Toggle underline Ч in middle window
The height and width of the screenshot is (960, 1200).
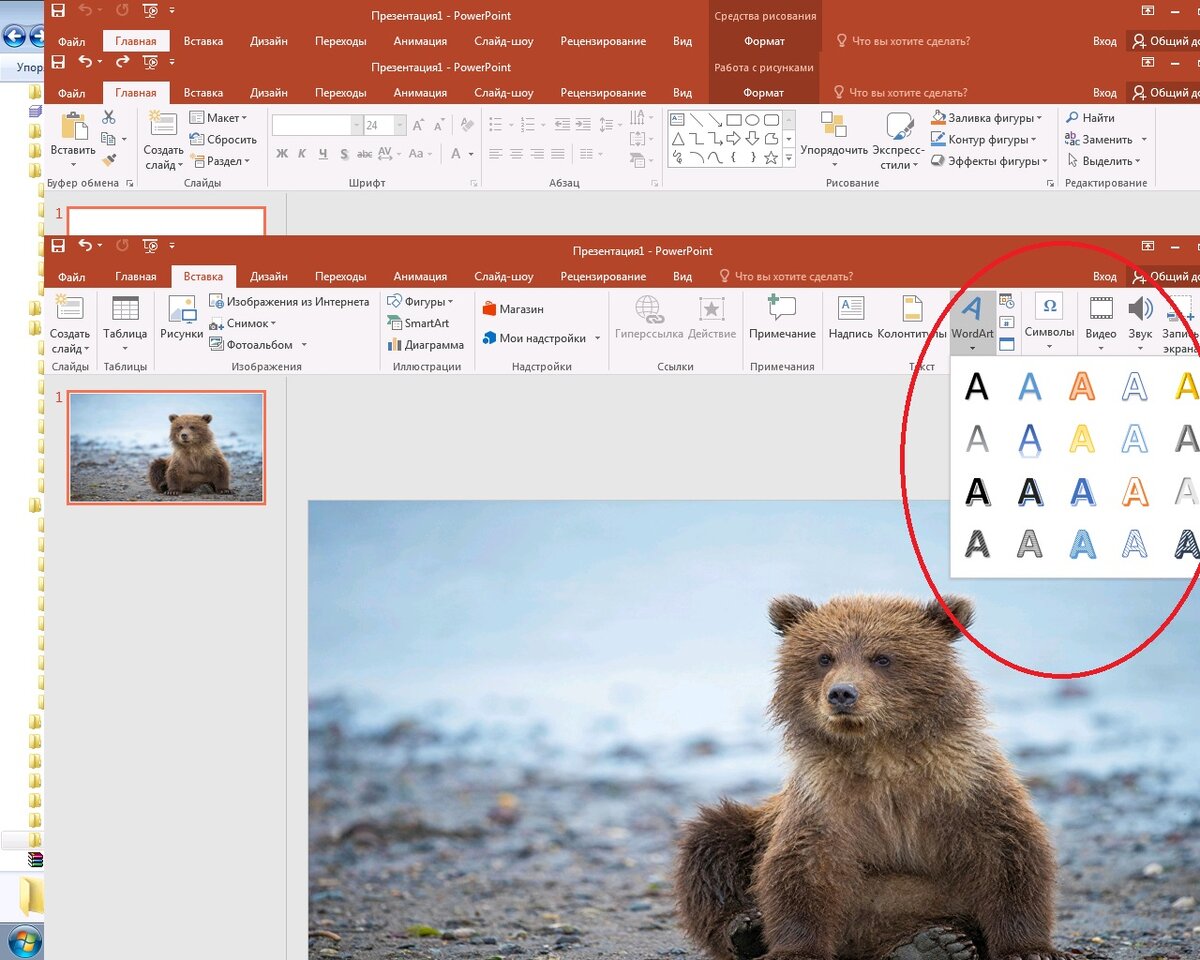click(x=323, y=154)
